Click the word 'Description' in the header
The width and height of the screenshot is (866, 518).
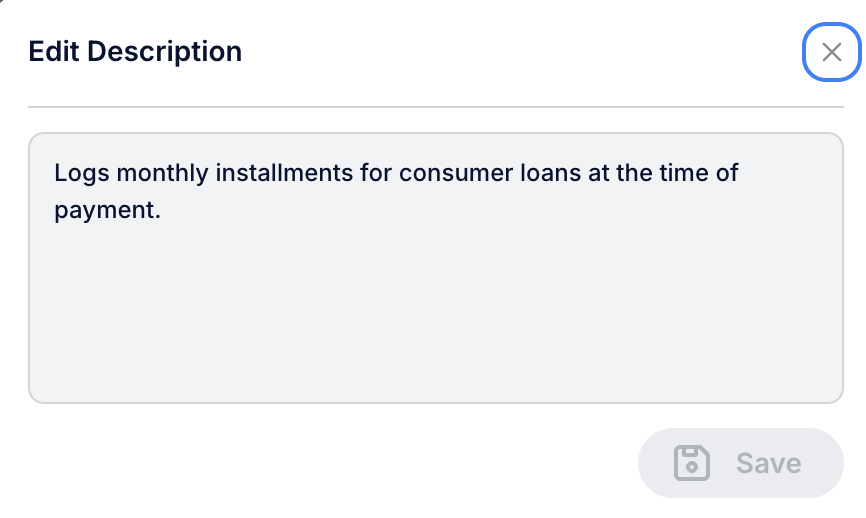pos(165,51)
